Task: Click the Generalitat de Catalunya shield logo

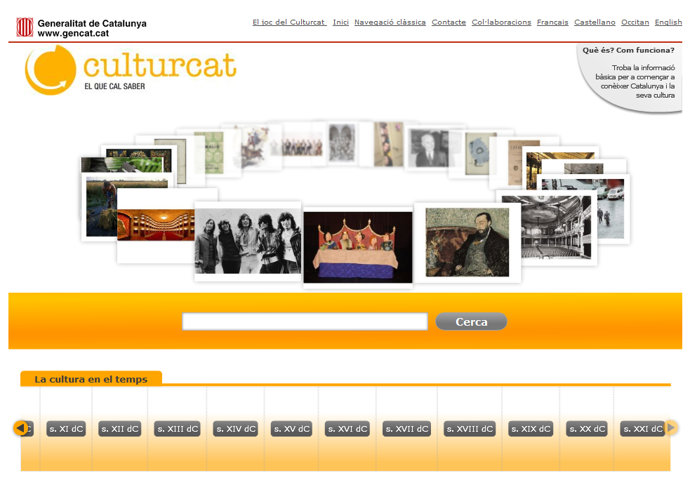Action: [x=25, y=27]
